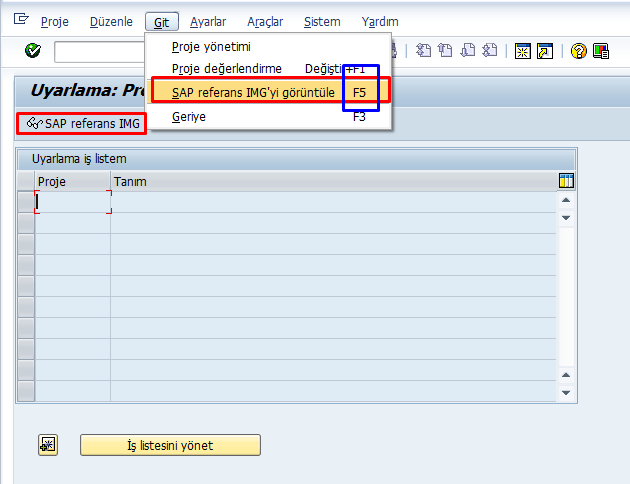Open the help question mark icon
Viewport: 630px width, 484px height.
click(x=579, y=51)
